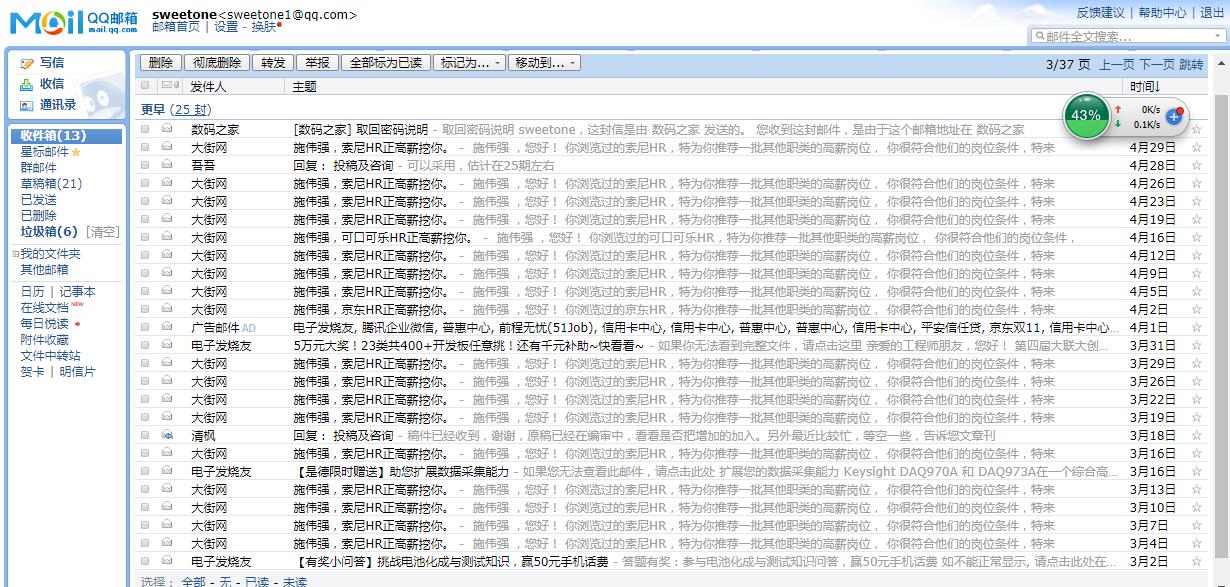Click the inbox download icon beside 收信

pyautogui.click(x=28, y=84)
